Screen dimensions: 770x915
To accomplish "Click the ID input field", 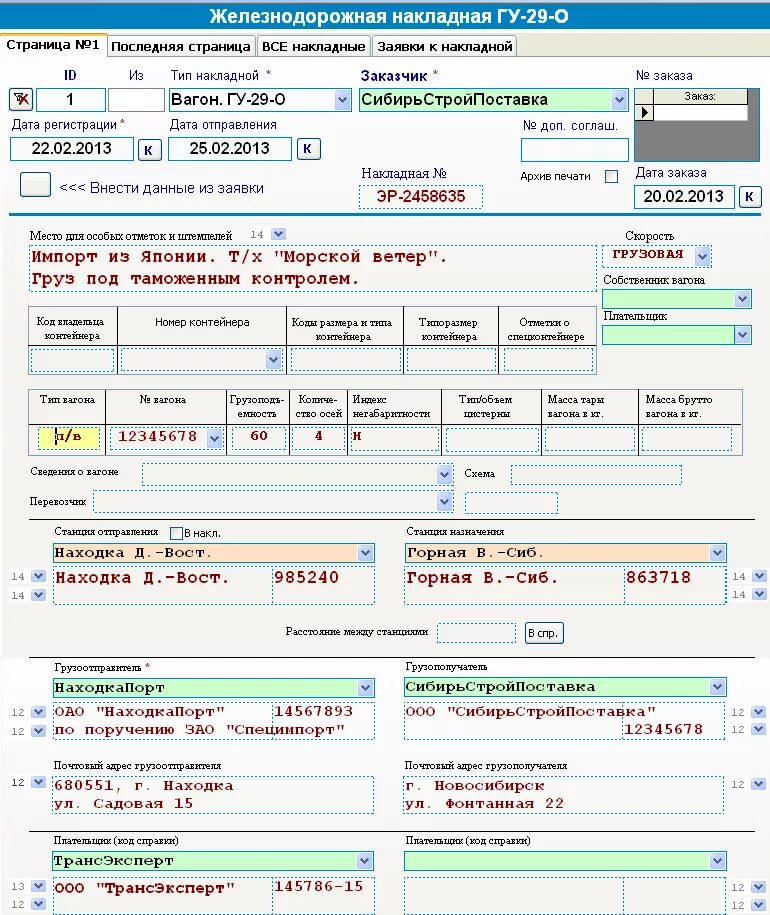I will pos(71,100).
